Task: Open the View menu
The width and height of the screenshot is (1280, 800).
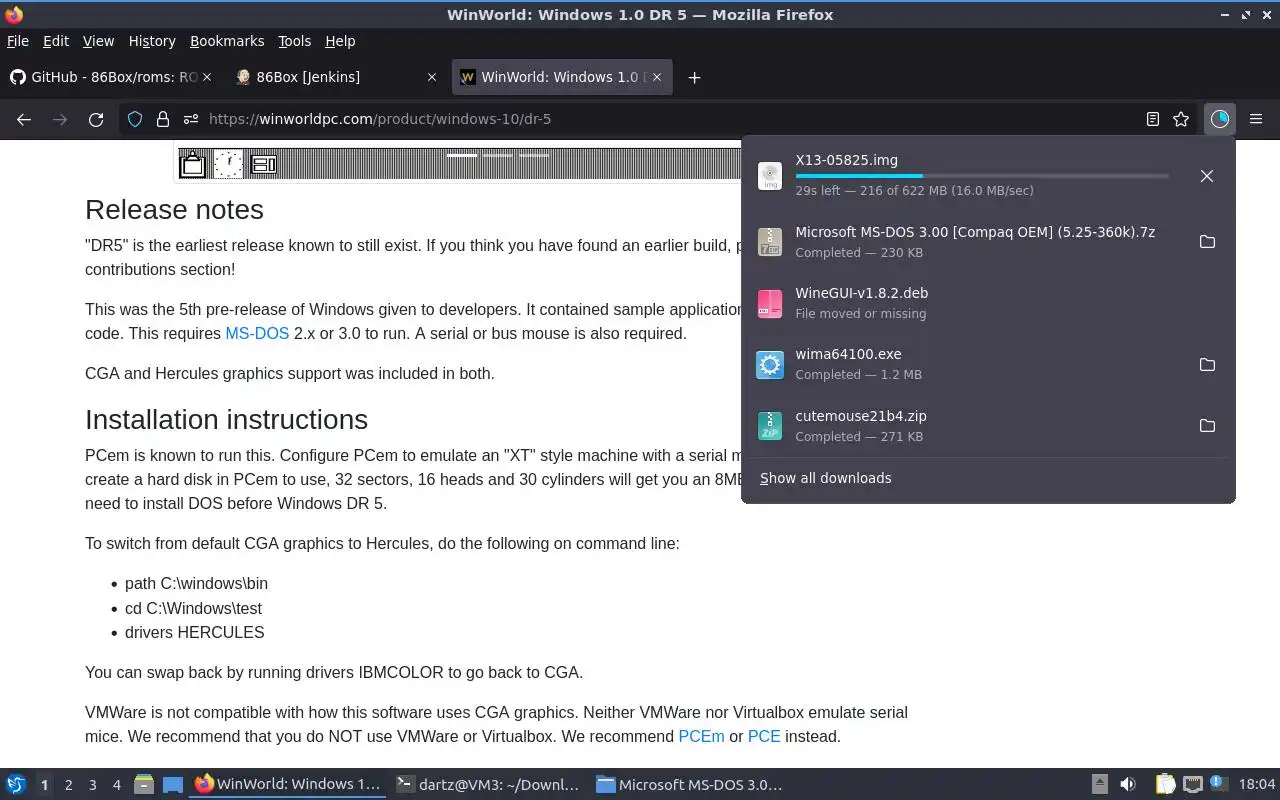Action: 98,41
